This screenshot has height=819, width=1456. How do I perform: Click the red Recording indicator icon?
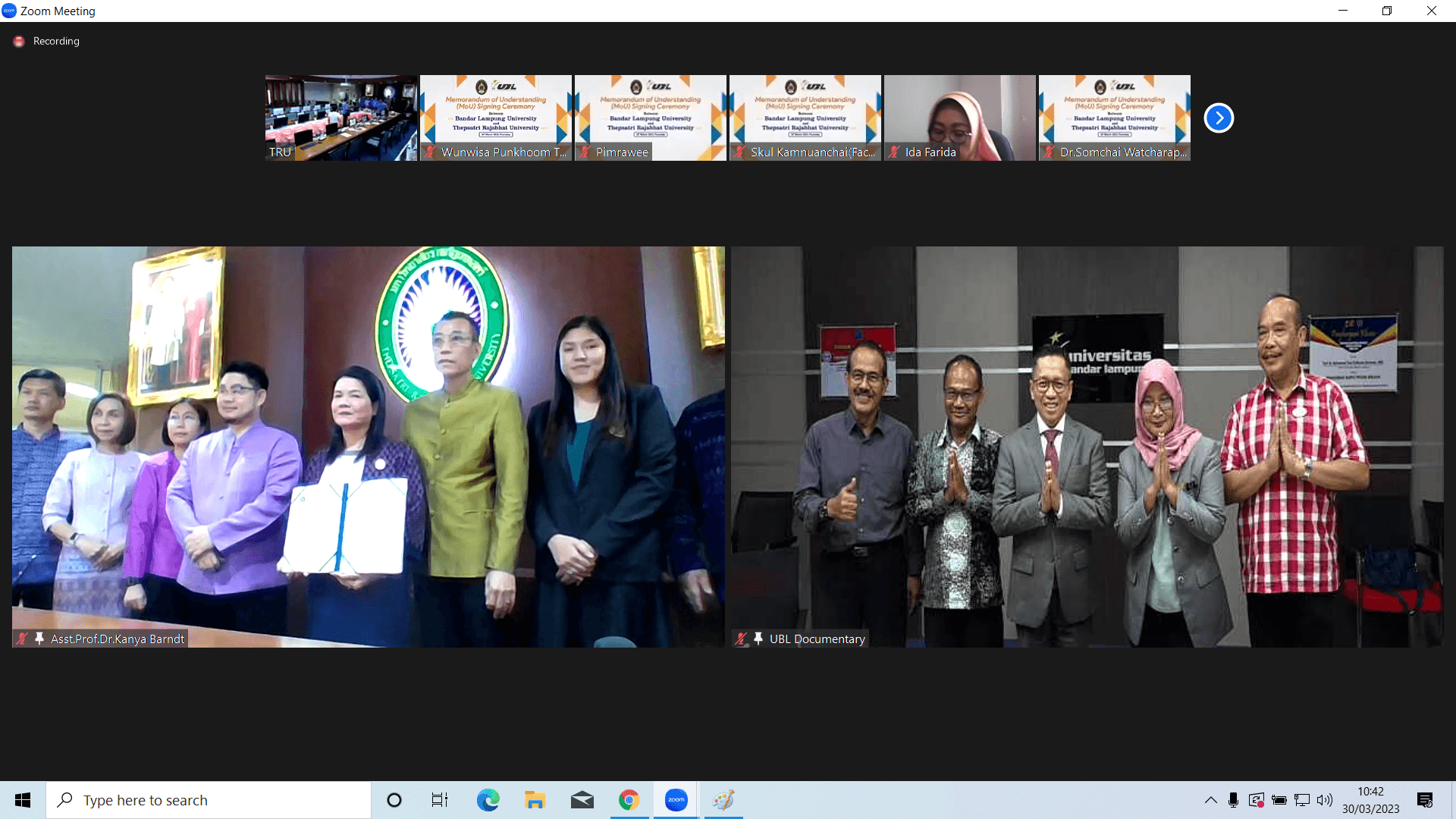19,42
